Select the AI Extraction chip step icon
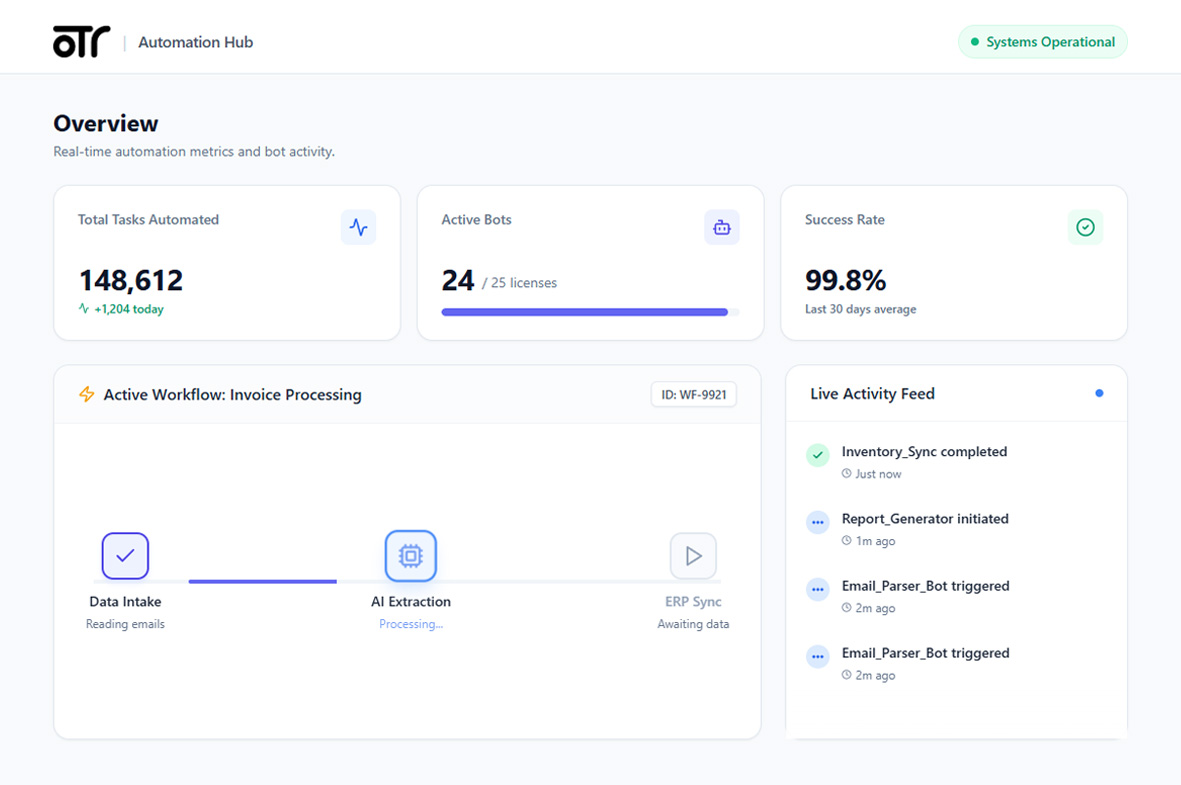Screen dimensions: 1181x785 click(410, 556)
